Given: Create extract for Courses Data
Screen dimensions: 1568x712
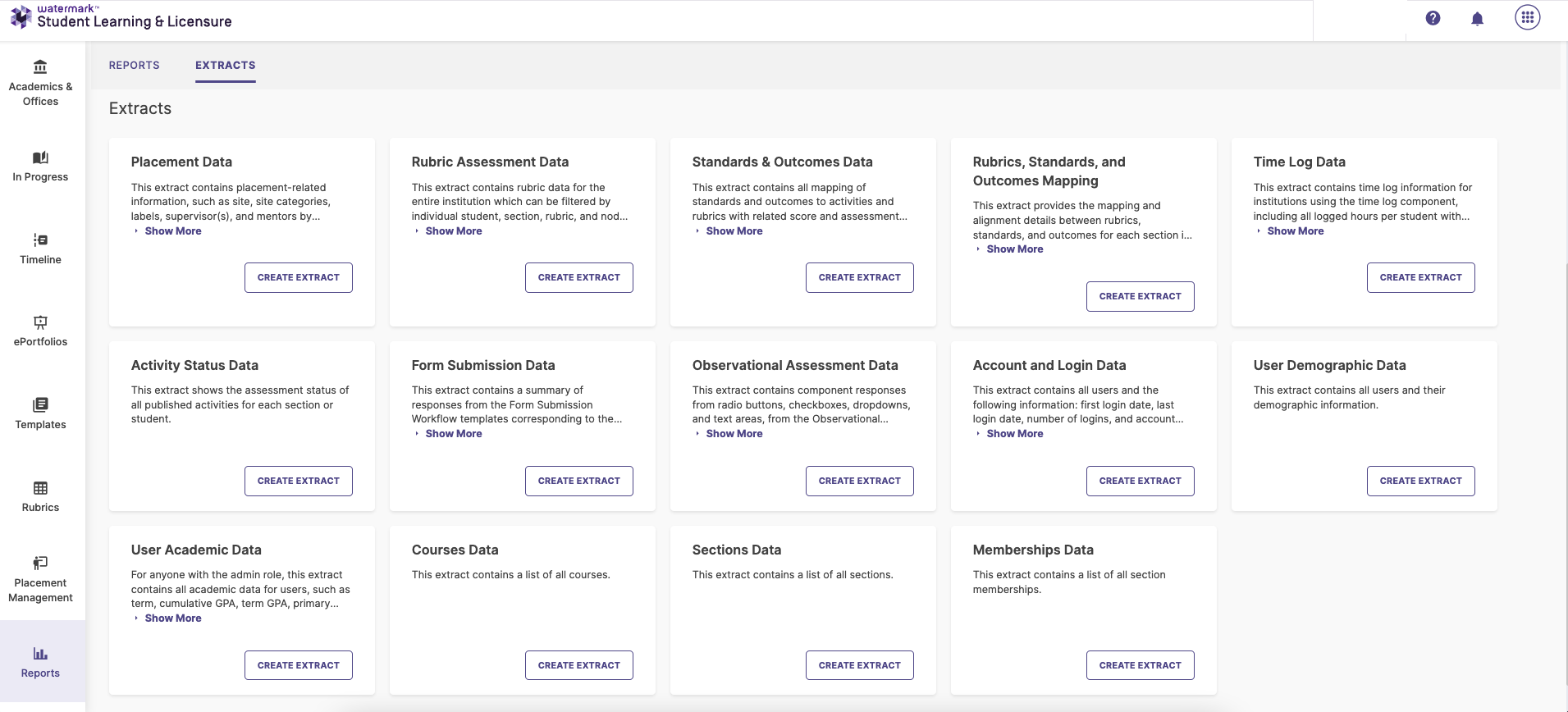Looking at the screenshot, I should click(579, 665).
